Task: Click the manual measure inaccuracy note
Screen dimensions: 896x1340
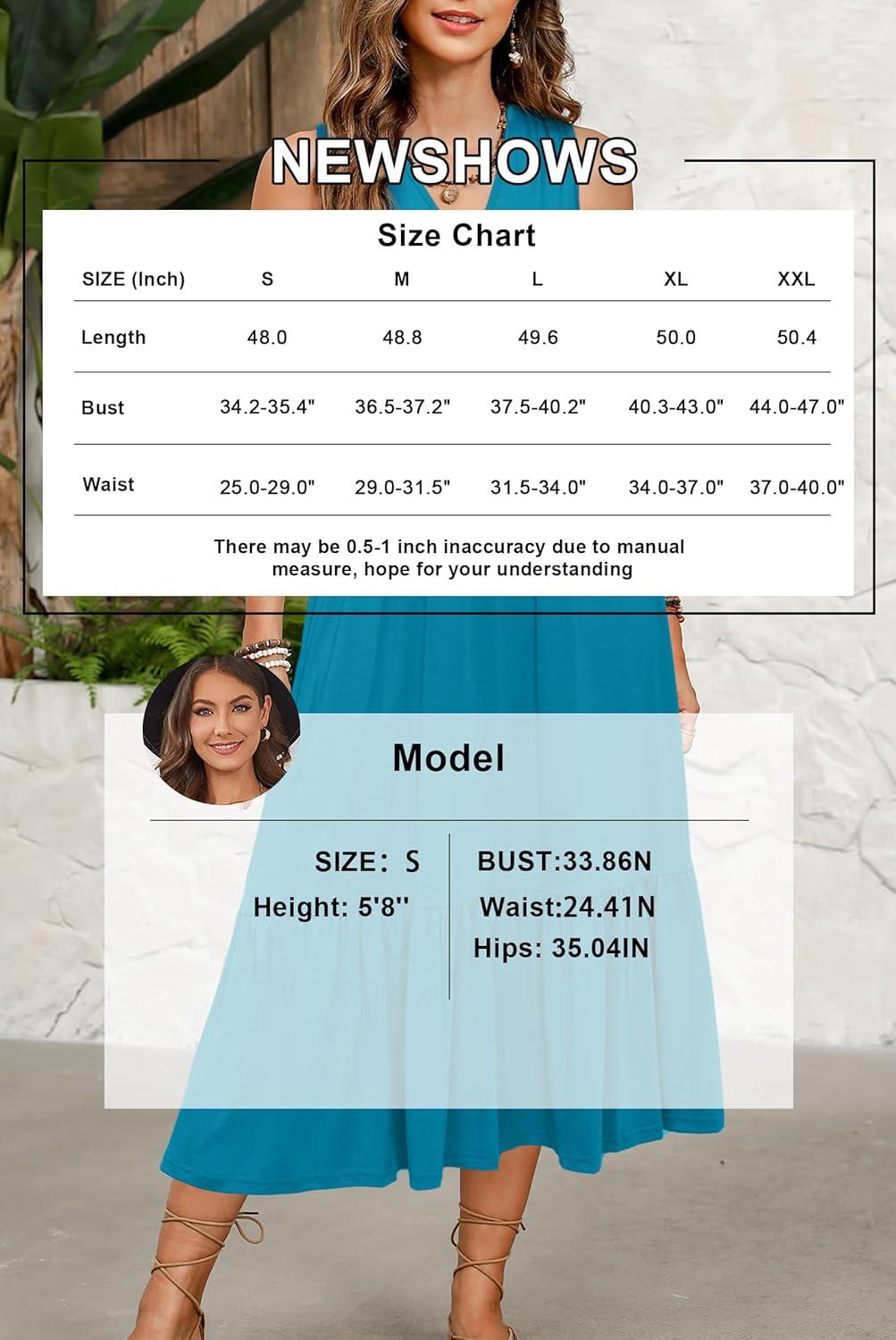Action: pyautogui.click(x=449, y=558)
